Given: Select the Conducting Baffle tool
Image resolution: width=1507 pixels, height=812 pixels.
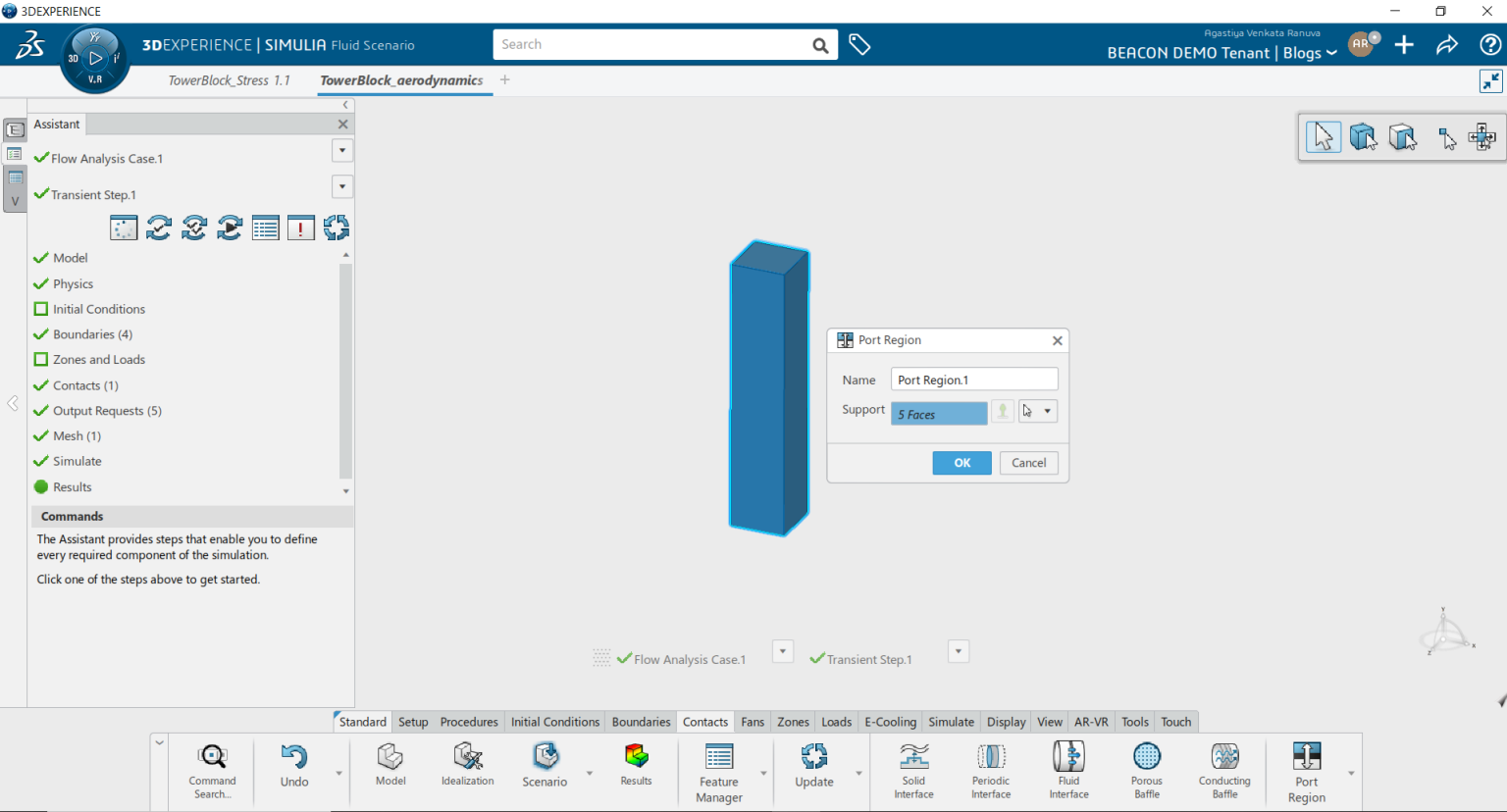Looking at the screenshot, I should (1224, 770).
